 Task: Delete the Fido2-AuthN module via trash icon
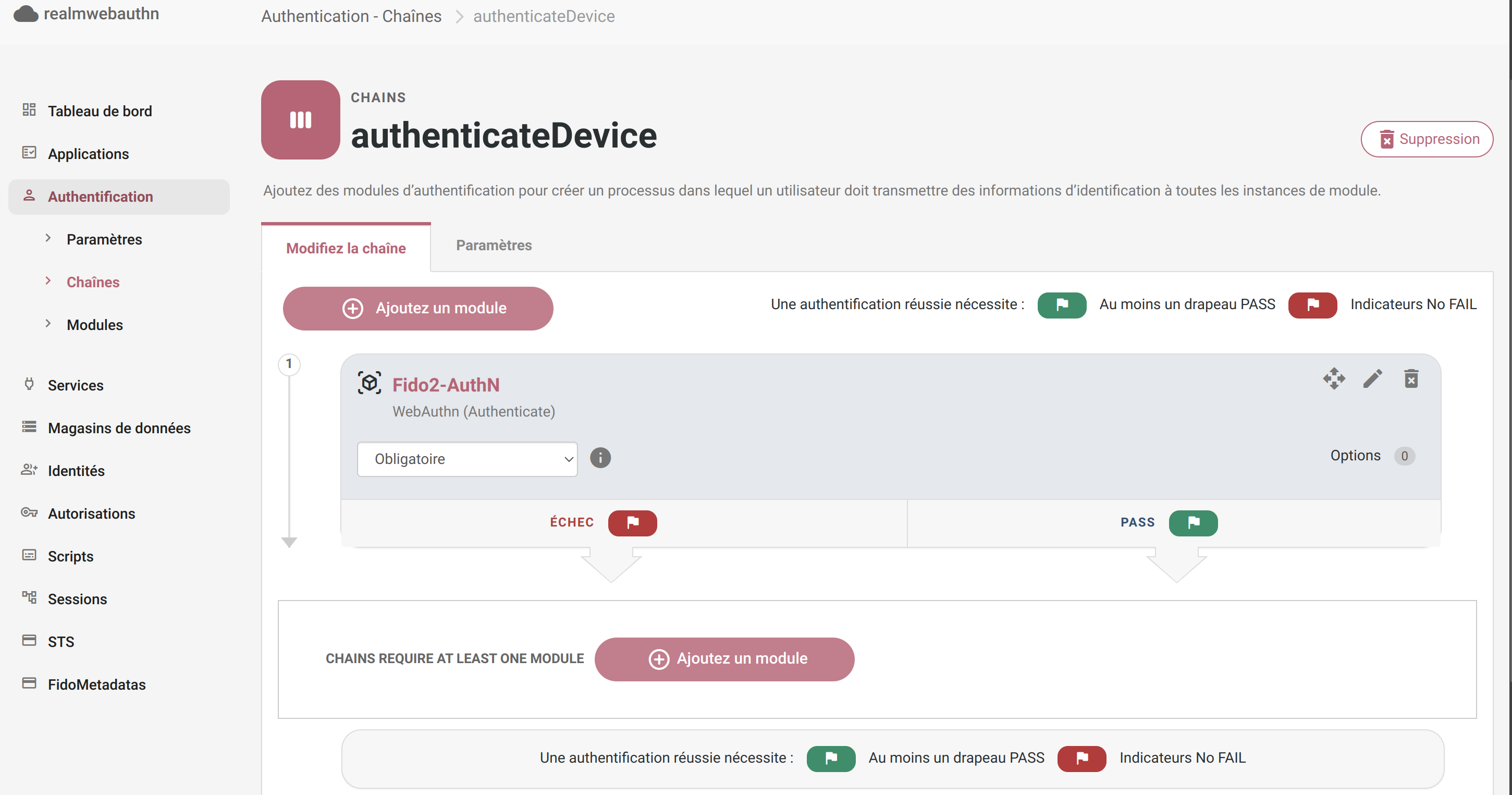tap(1411, 378)
